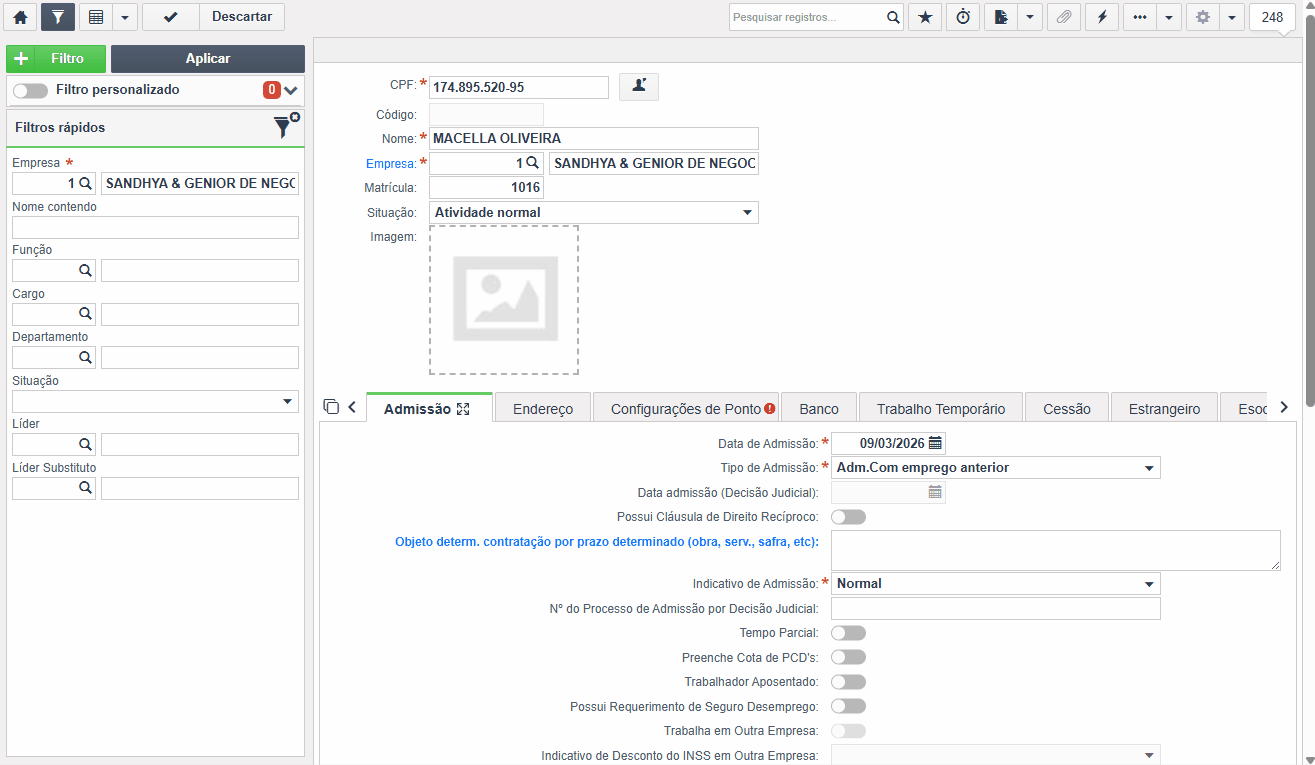Viewport: 1315px width, 765px height.
Task: Open Cargo lookup magnifier
Action: [x=85, y=314]
